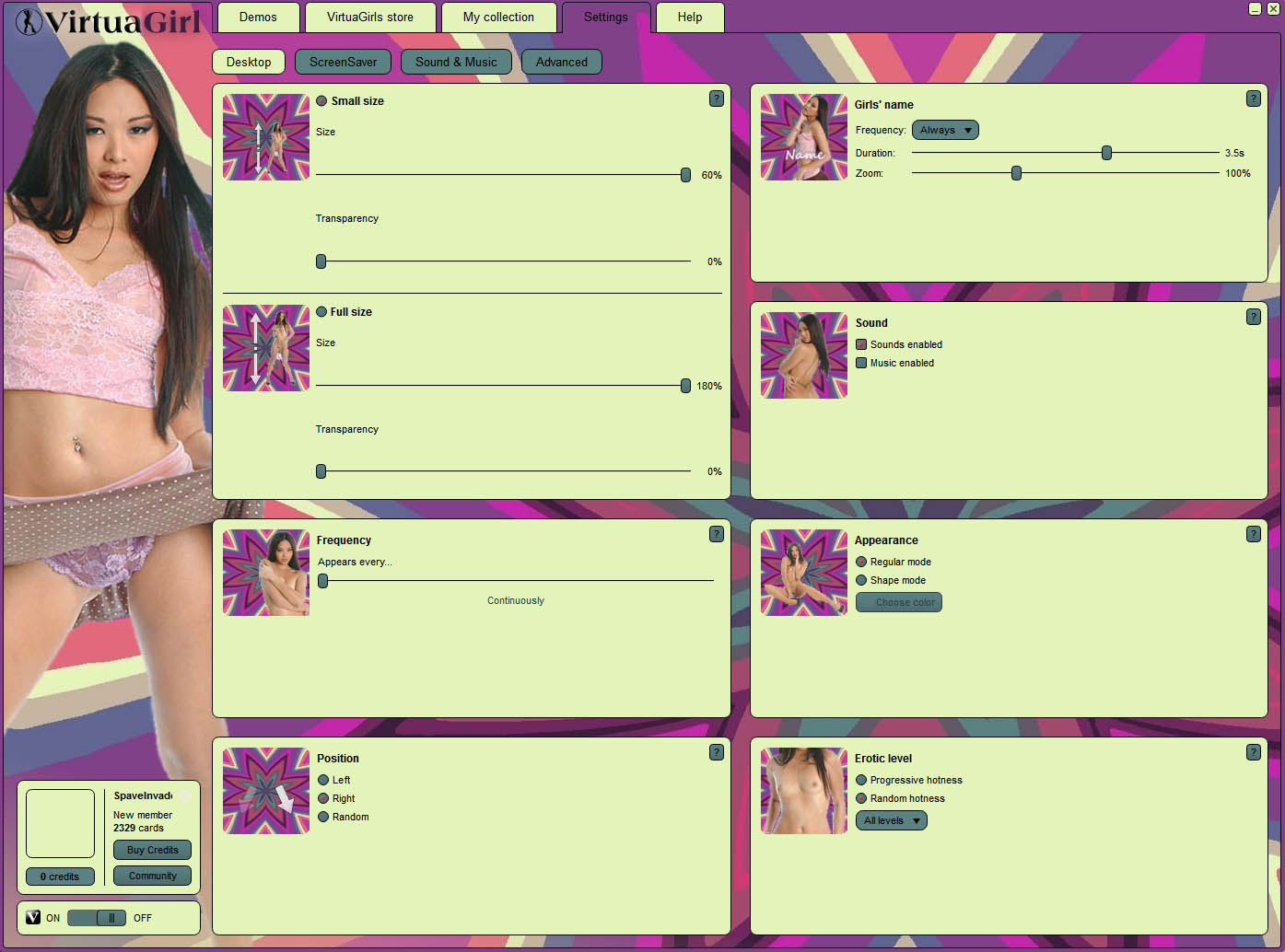
Task: Click the Appearance panel help icon
Action: 1253,534
